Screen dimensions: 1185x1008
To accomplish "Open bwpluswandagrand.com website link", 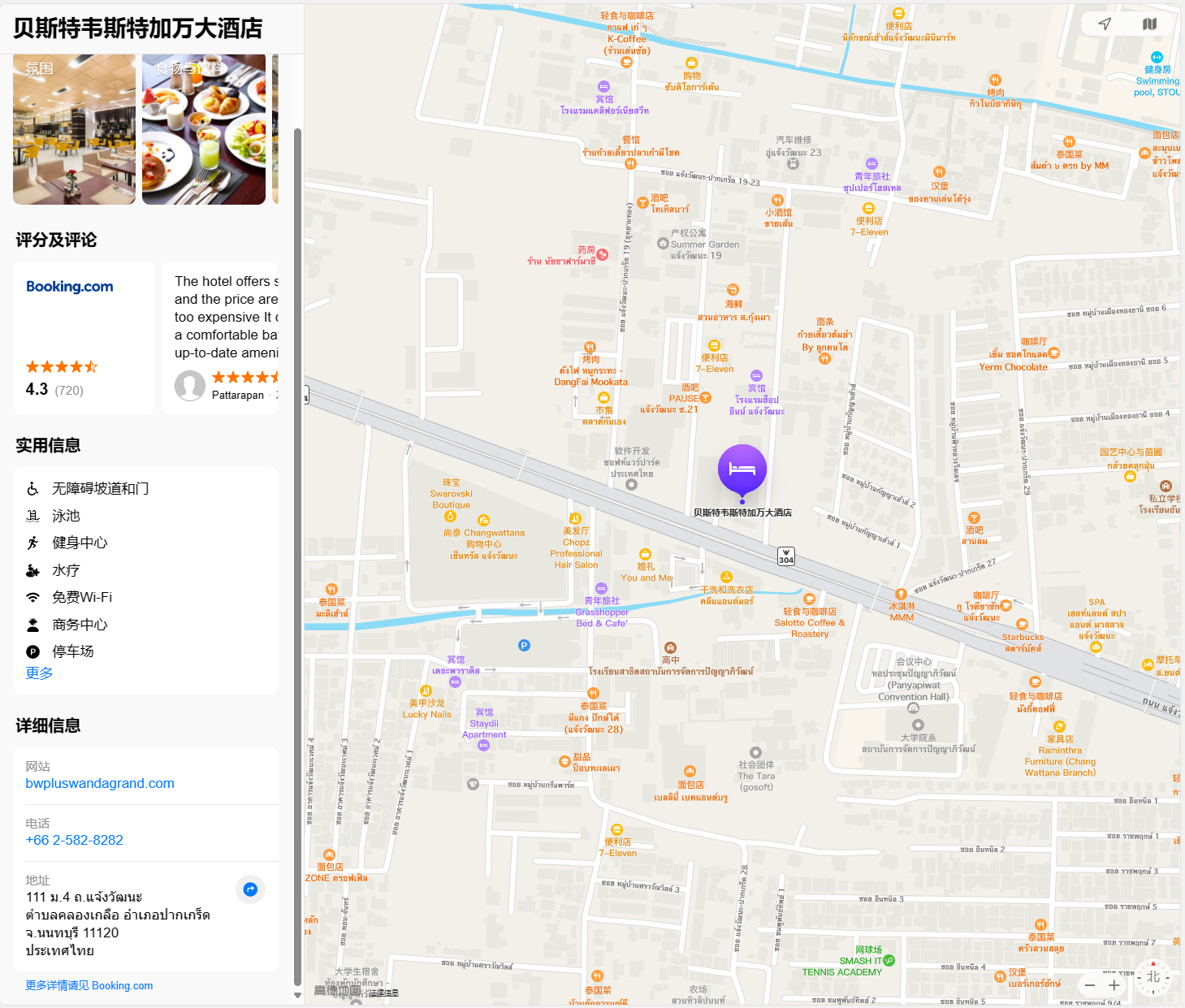I will coord(100,783).
